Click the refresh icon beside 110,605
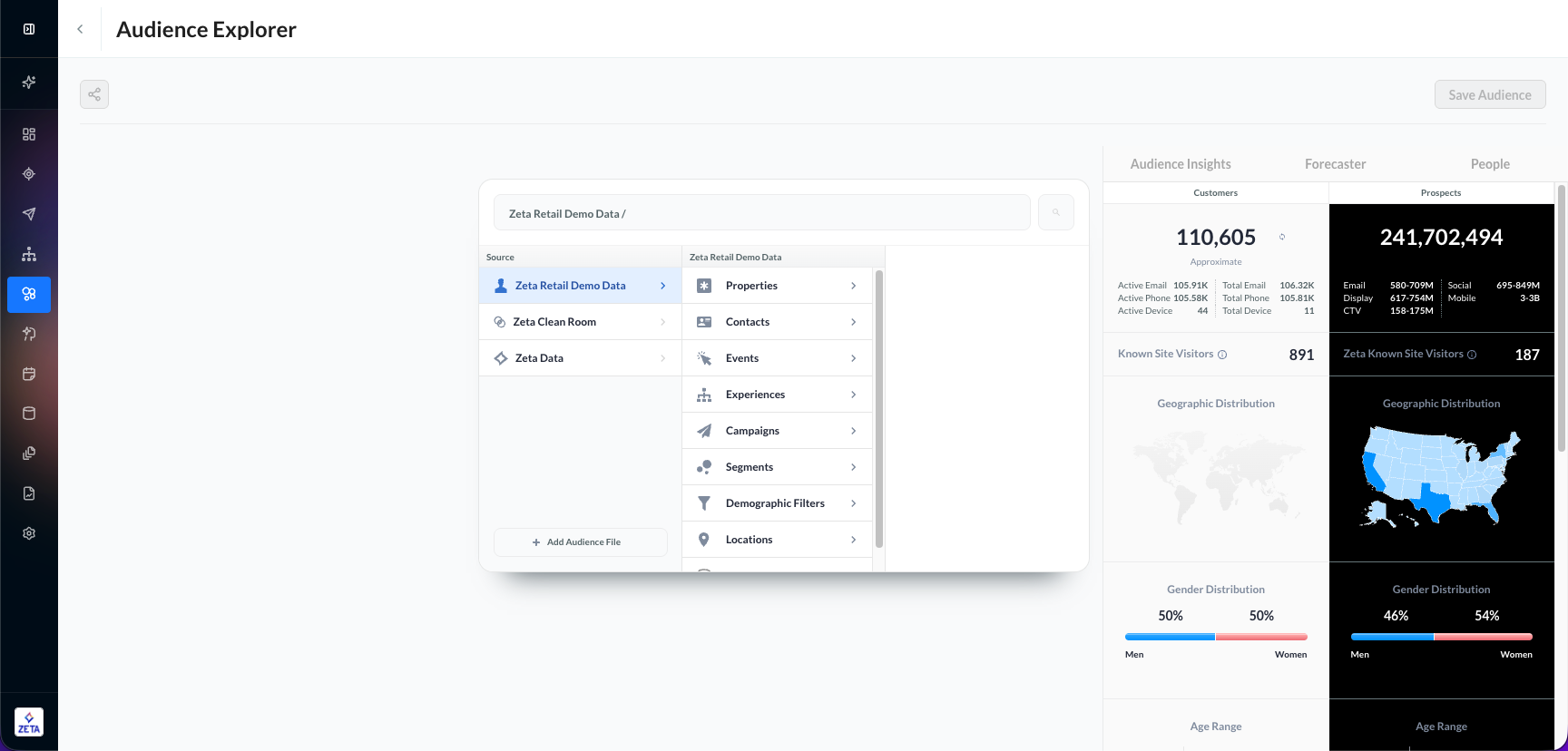This screenshot has width=1568, height=751. tap(1282, 237)
